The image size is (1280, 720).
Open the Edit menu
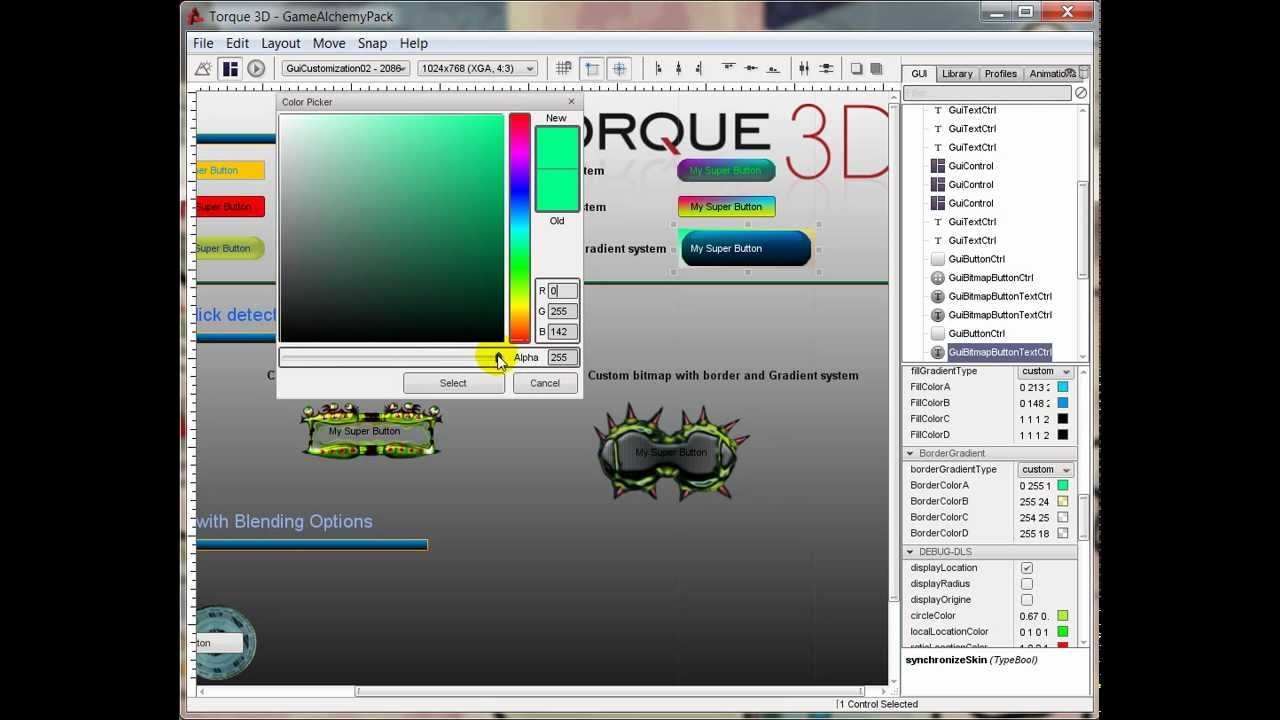pyautogui.click(x=237, y=43)
